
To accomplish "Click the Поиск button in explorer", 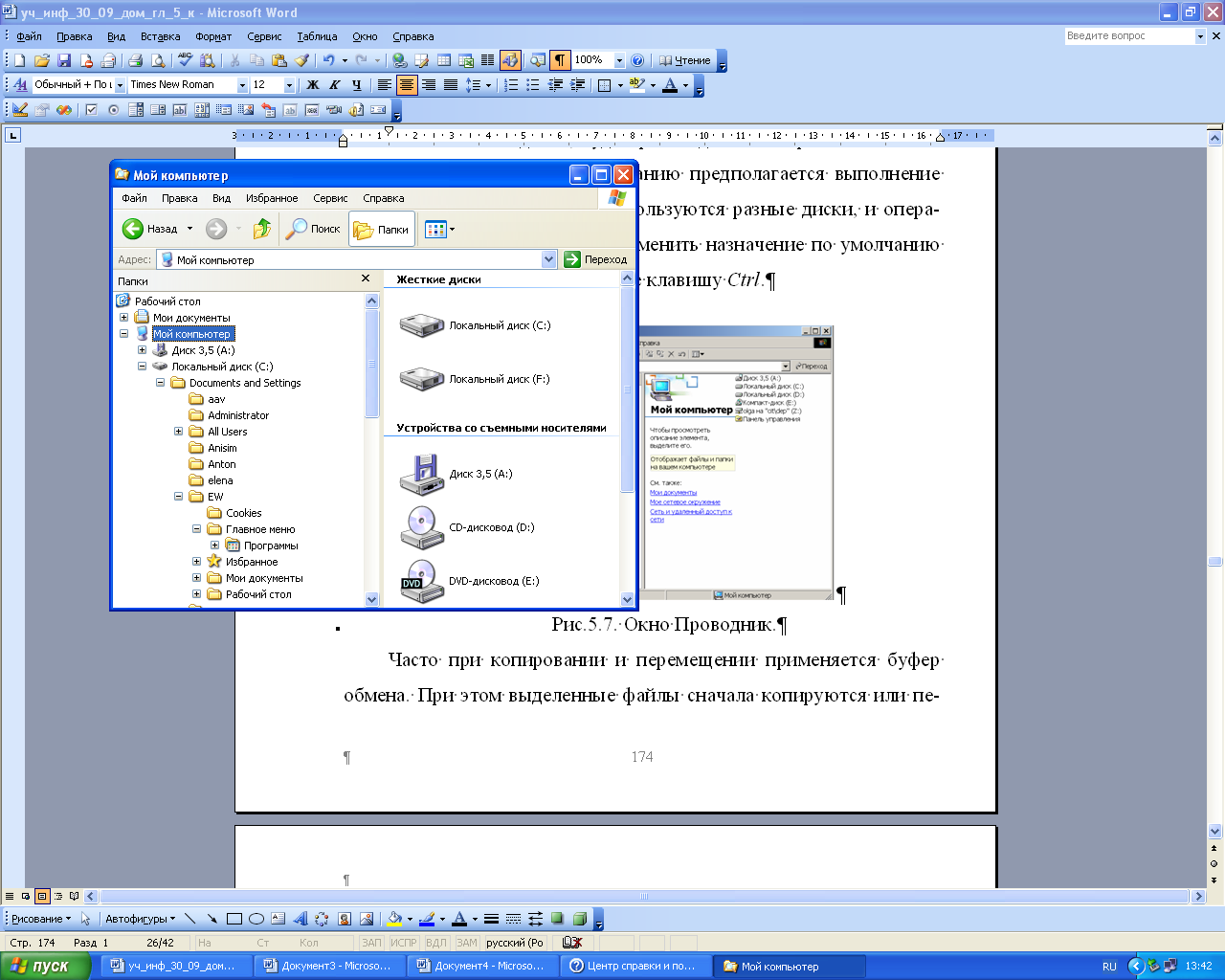I will (313, 229).
